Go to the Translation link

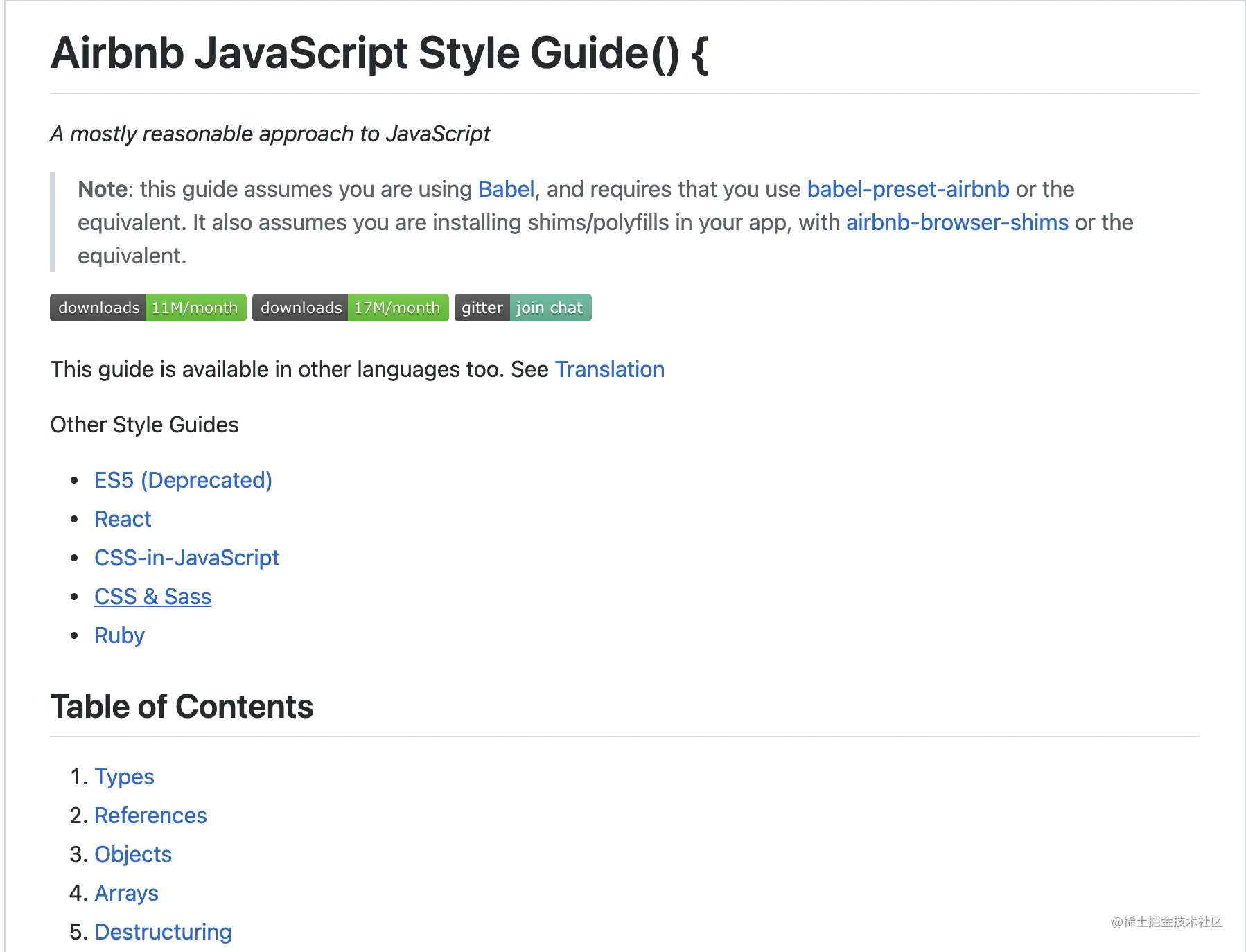(609, 369)
